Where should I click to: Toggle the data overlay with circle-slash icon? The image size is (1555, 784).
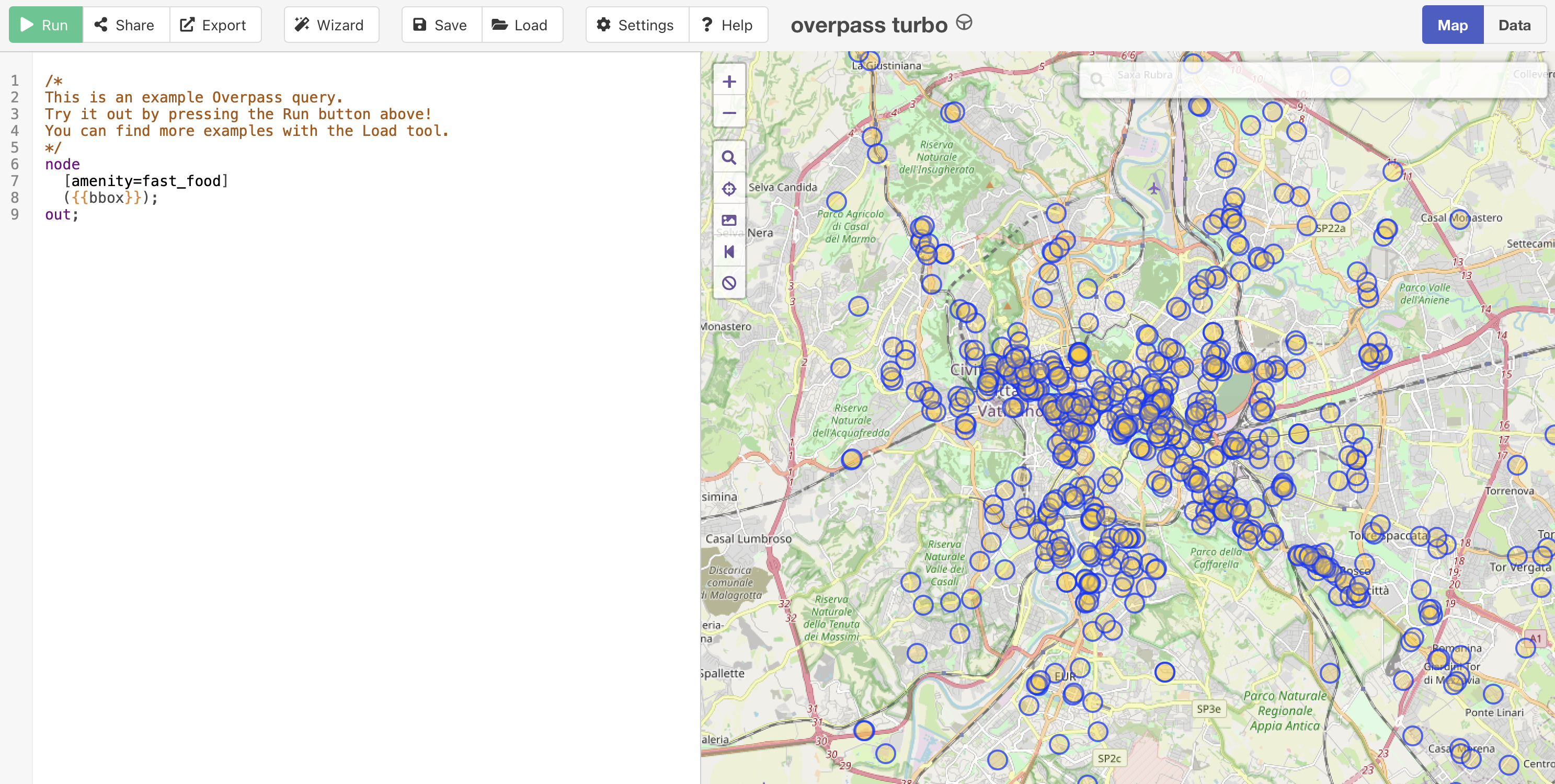728,283
